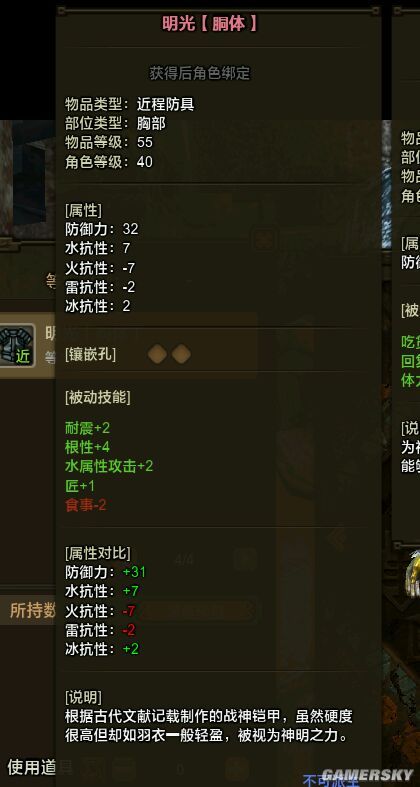The width and height of the screenshot is (420, 787).
Task: Click the 根性+4 passive skill
Action: [x=87, y=447]
